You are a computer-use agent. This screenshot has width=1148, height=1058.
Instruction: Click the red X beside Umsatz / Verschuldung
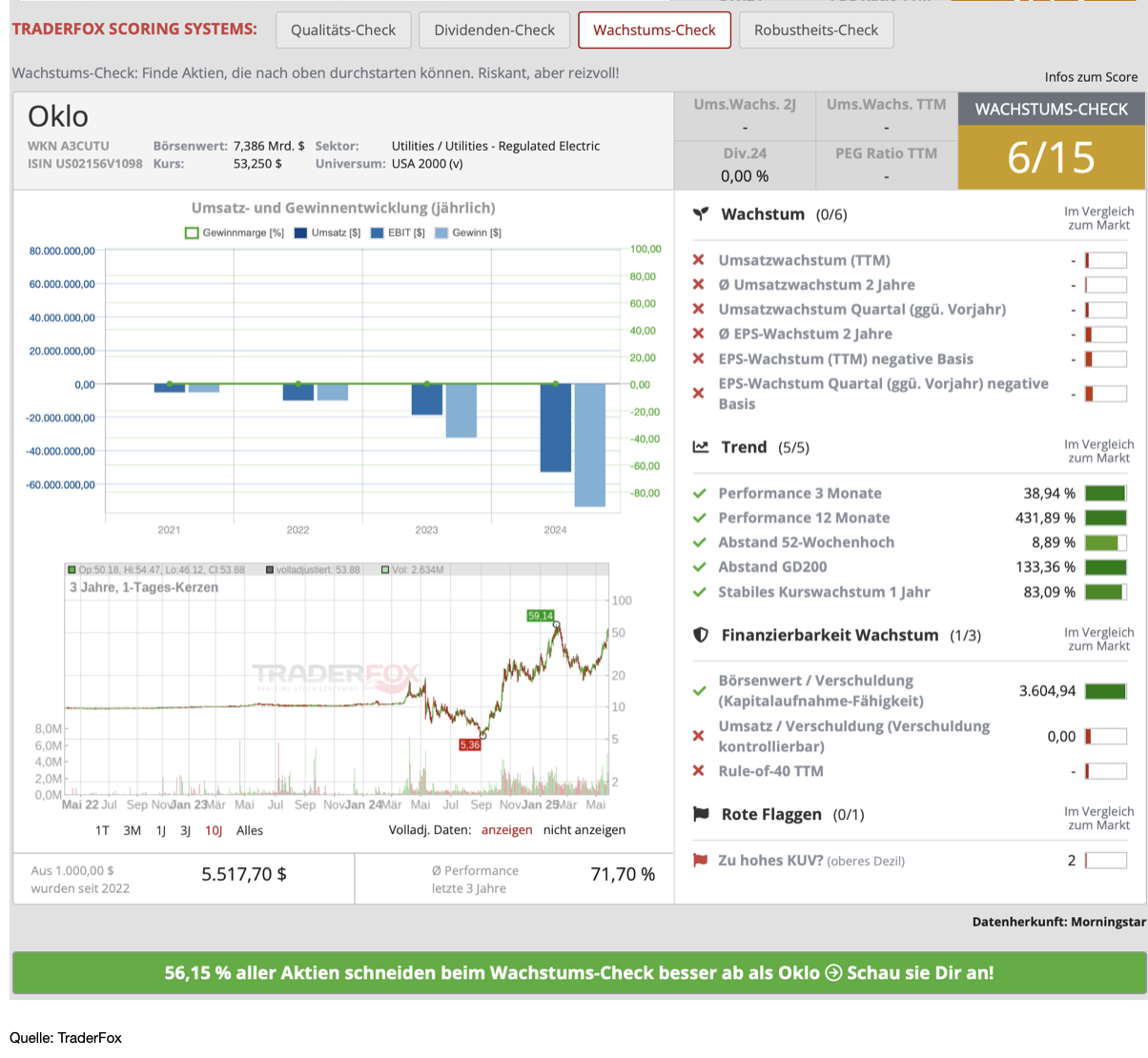coord(699,737)
